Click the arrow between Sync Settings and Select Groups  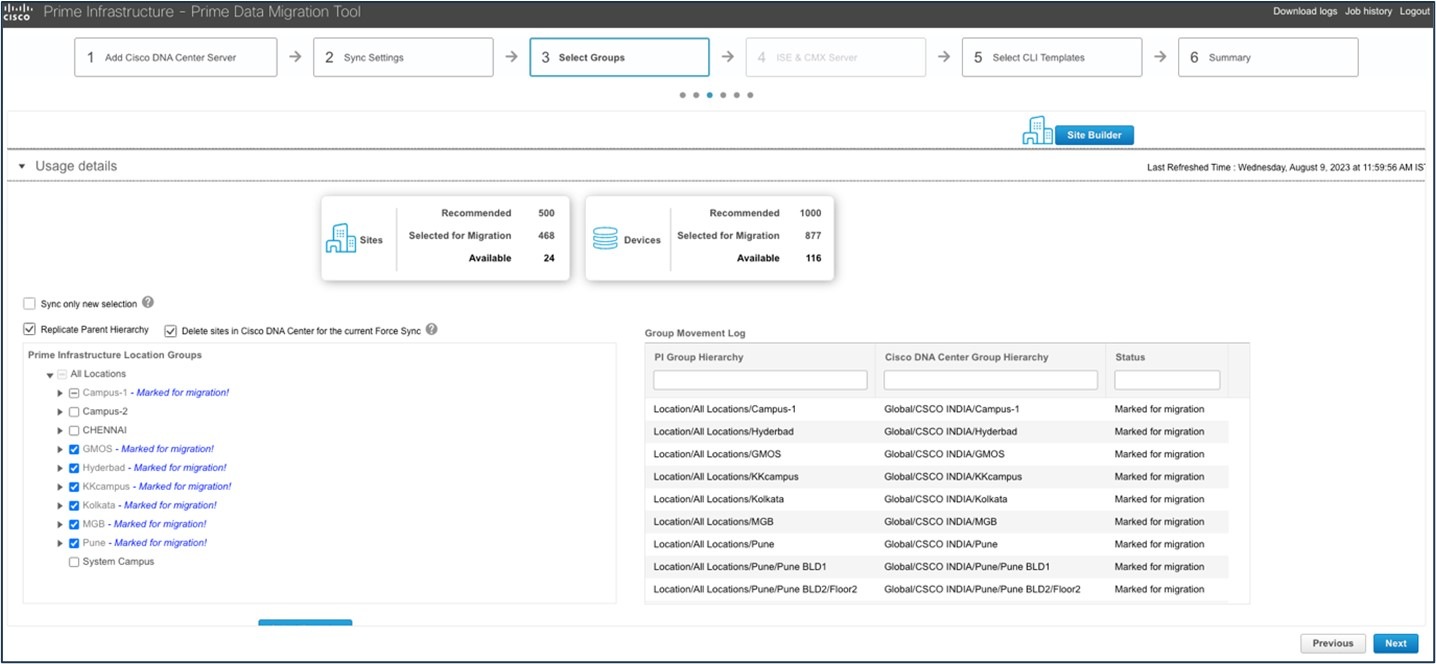coord(512,57)
